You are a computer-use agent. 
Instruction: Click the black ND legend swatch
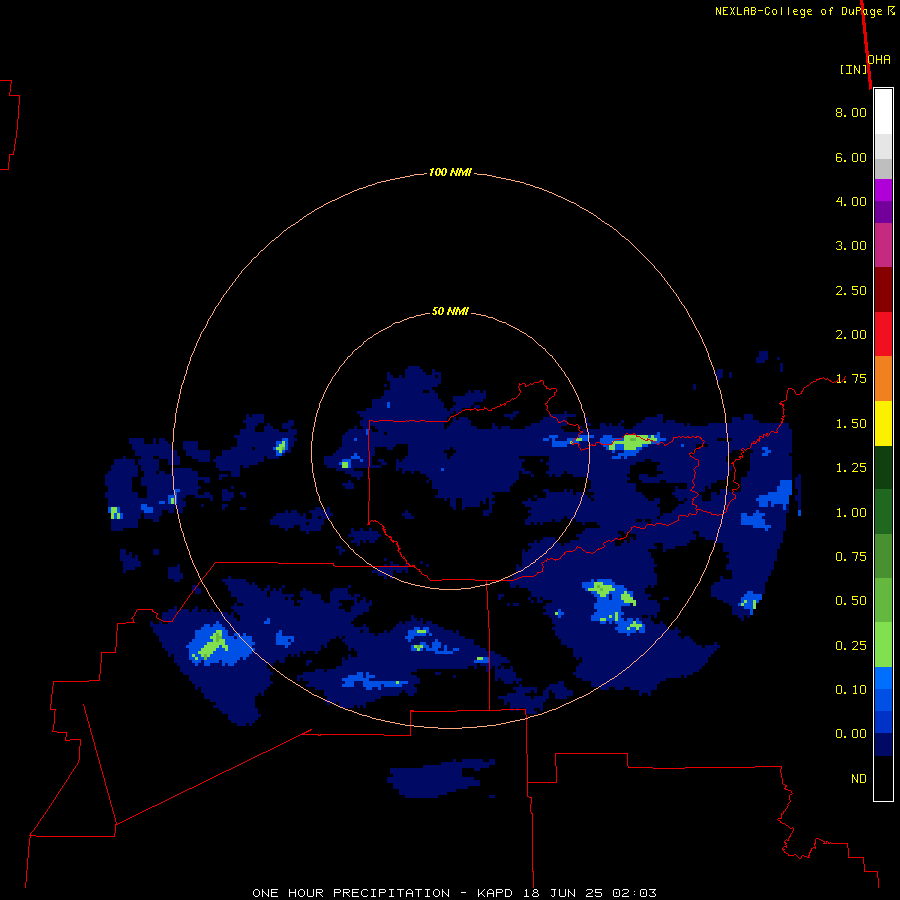(883, 778)
